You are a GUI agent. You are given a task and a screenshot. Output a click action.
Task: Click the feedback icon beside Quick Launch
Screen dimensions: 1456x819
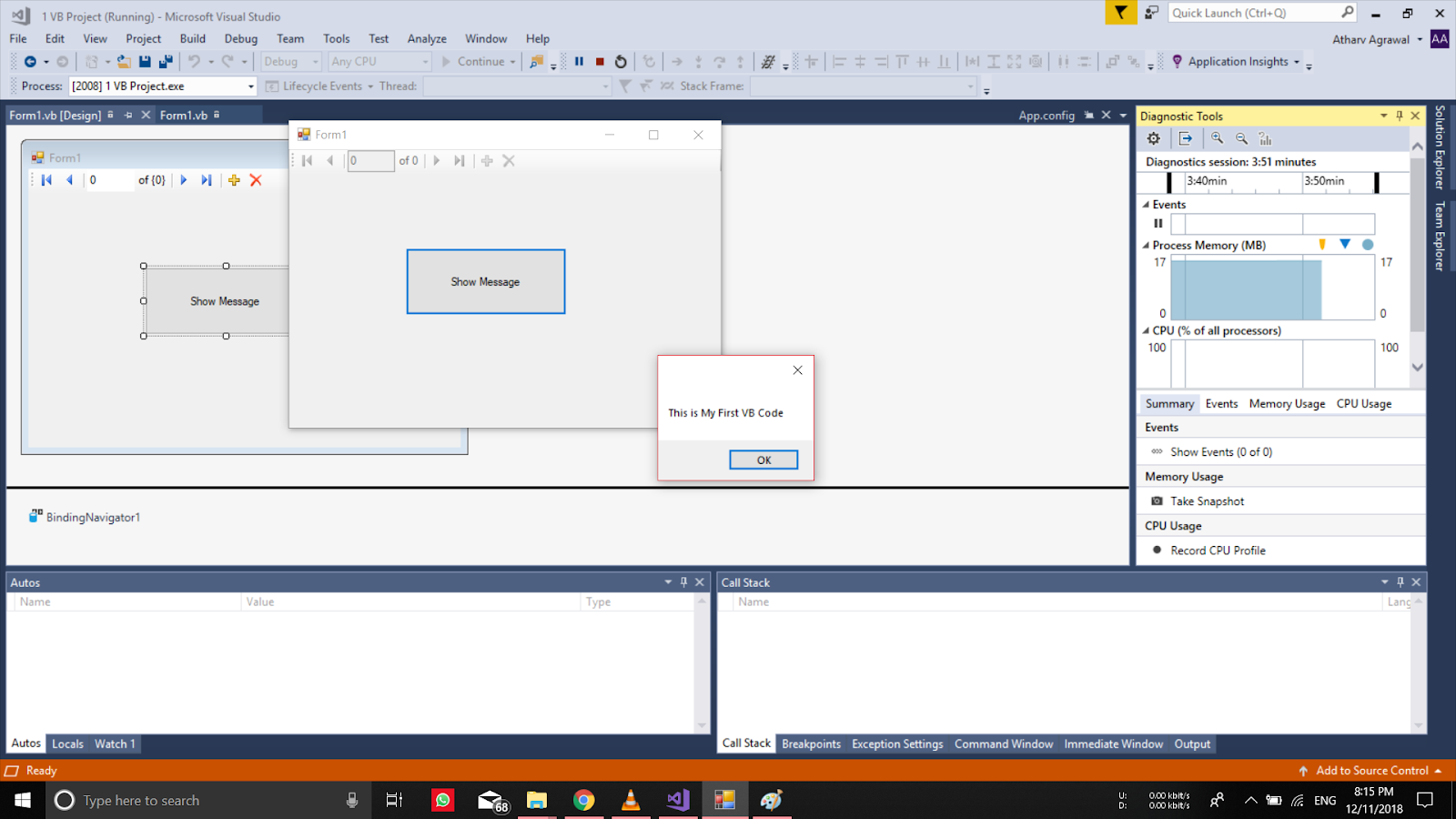point(1151,13)
